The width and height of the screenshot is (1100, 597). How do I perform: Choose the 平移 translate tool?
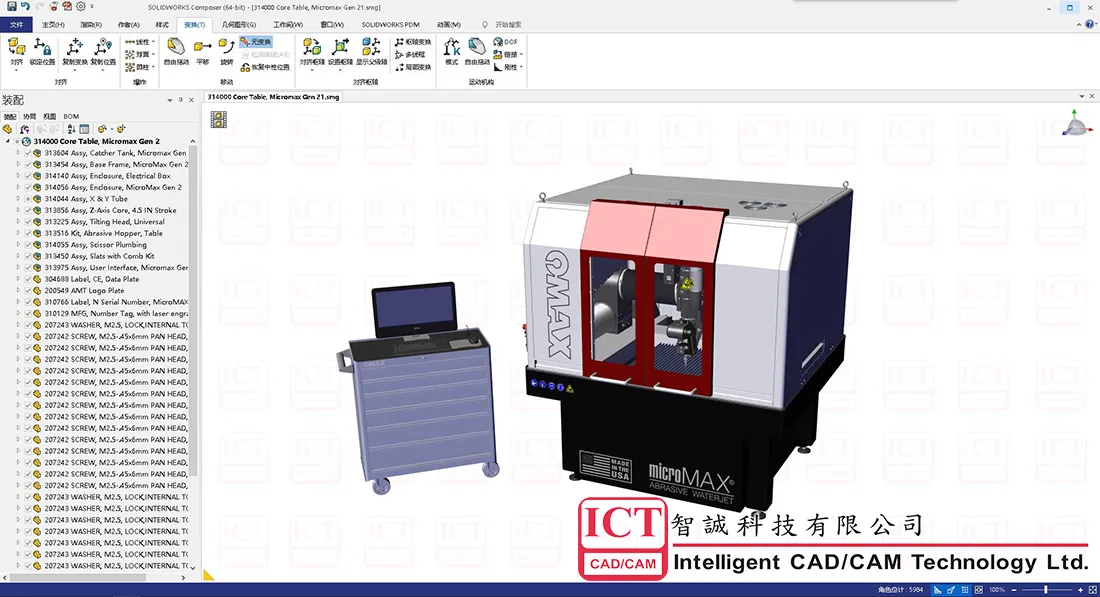[203, 52]
